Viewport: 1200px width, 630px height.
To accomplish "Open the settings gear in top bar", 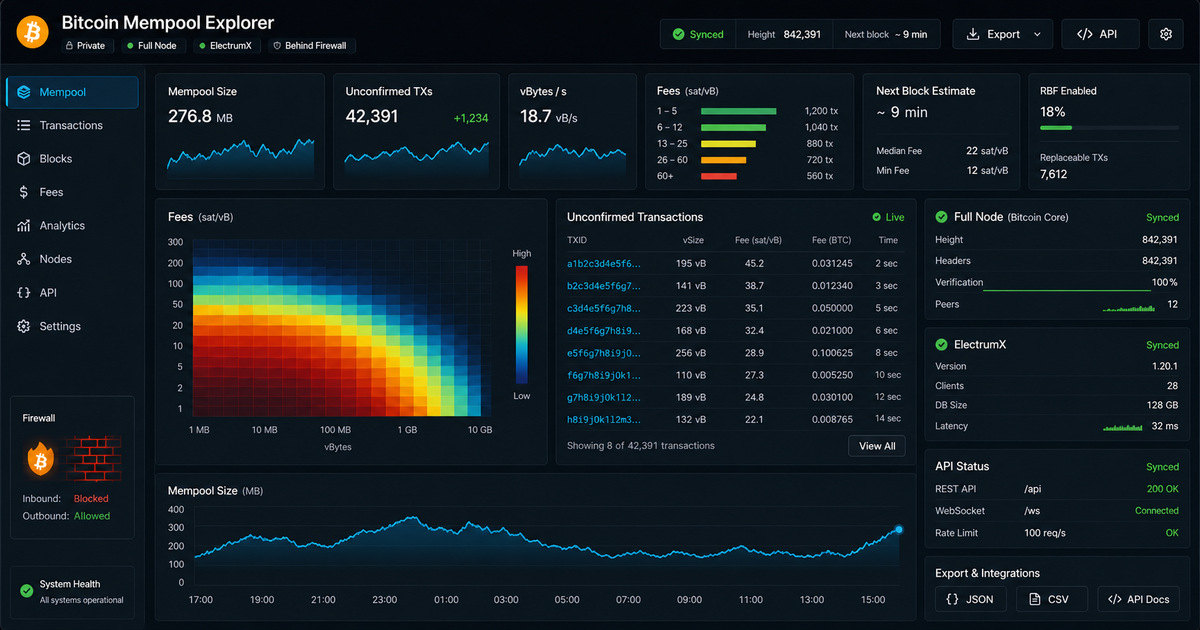I will click(x=1165, y=34).
